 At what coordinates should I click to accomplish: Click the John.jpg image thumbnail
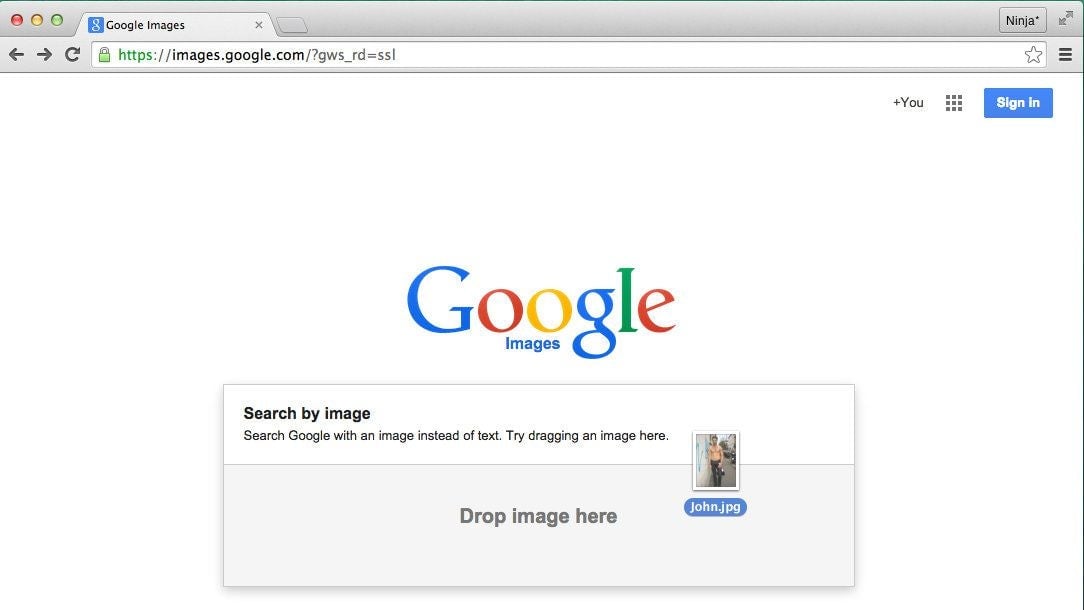click(716, 461)
